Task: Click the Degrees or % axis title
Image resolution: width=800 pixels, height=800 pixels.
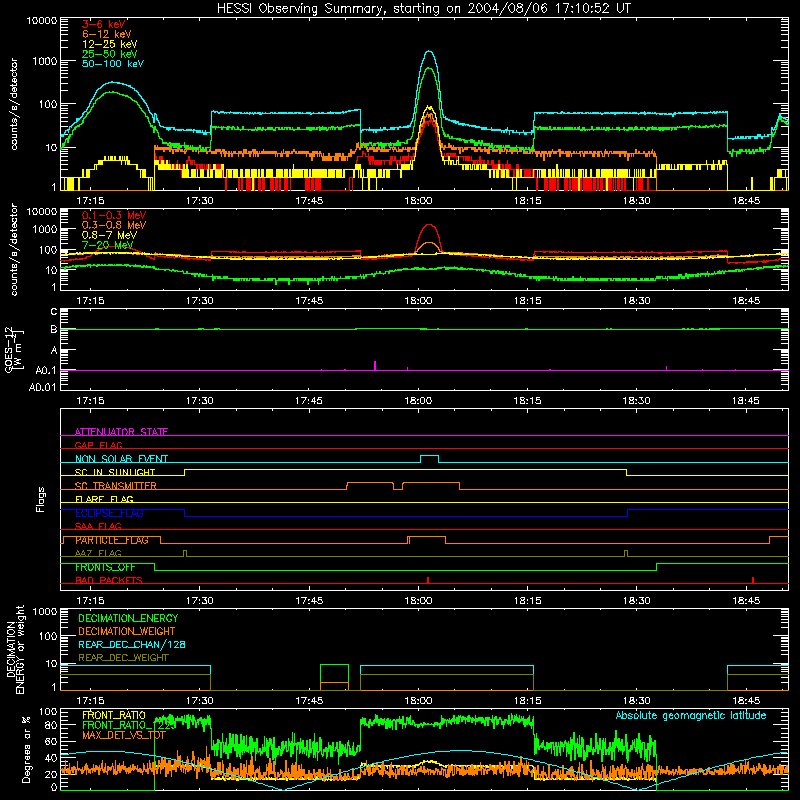Action: tap(26, 750)
